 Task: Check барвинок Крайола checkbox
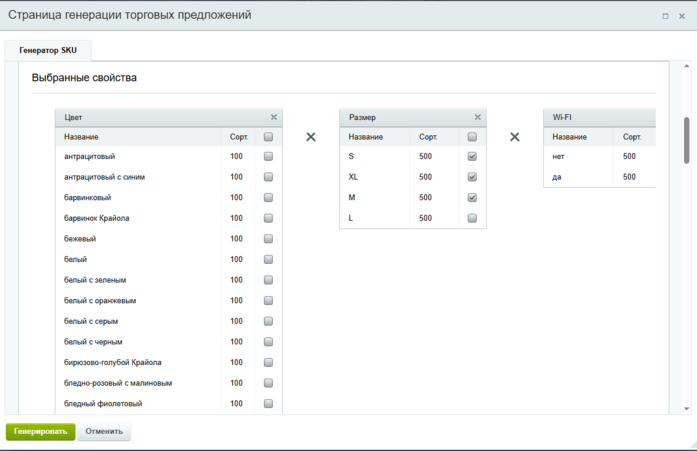click(268, 218)
